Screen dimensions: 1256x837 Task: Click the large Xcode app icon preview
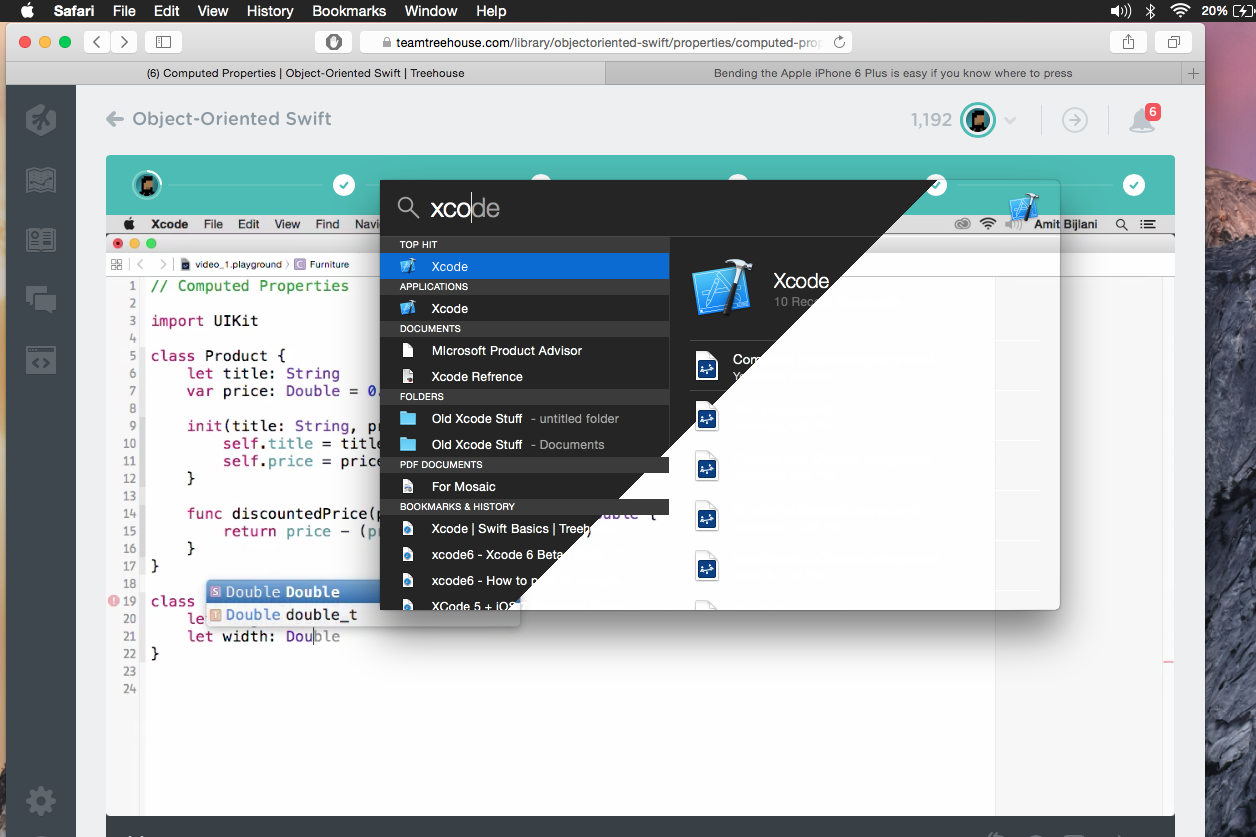(723, 286)
